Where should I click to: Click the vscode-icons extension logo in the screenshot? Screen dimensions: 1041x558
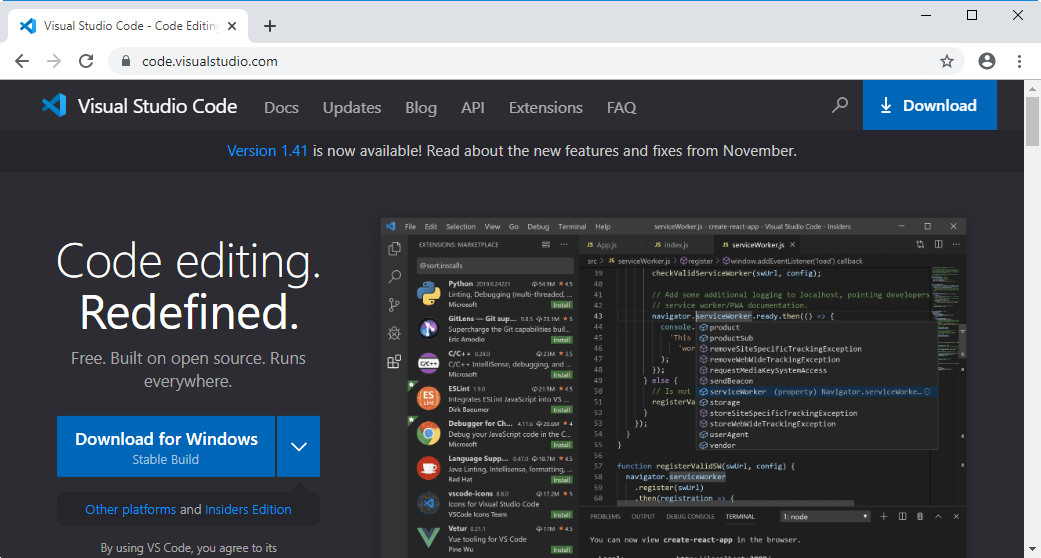[x=429, y=503]
